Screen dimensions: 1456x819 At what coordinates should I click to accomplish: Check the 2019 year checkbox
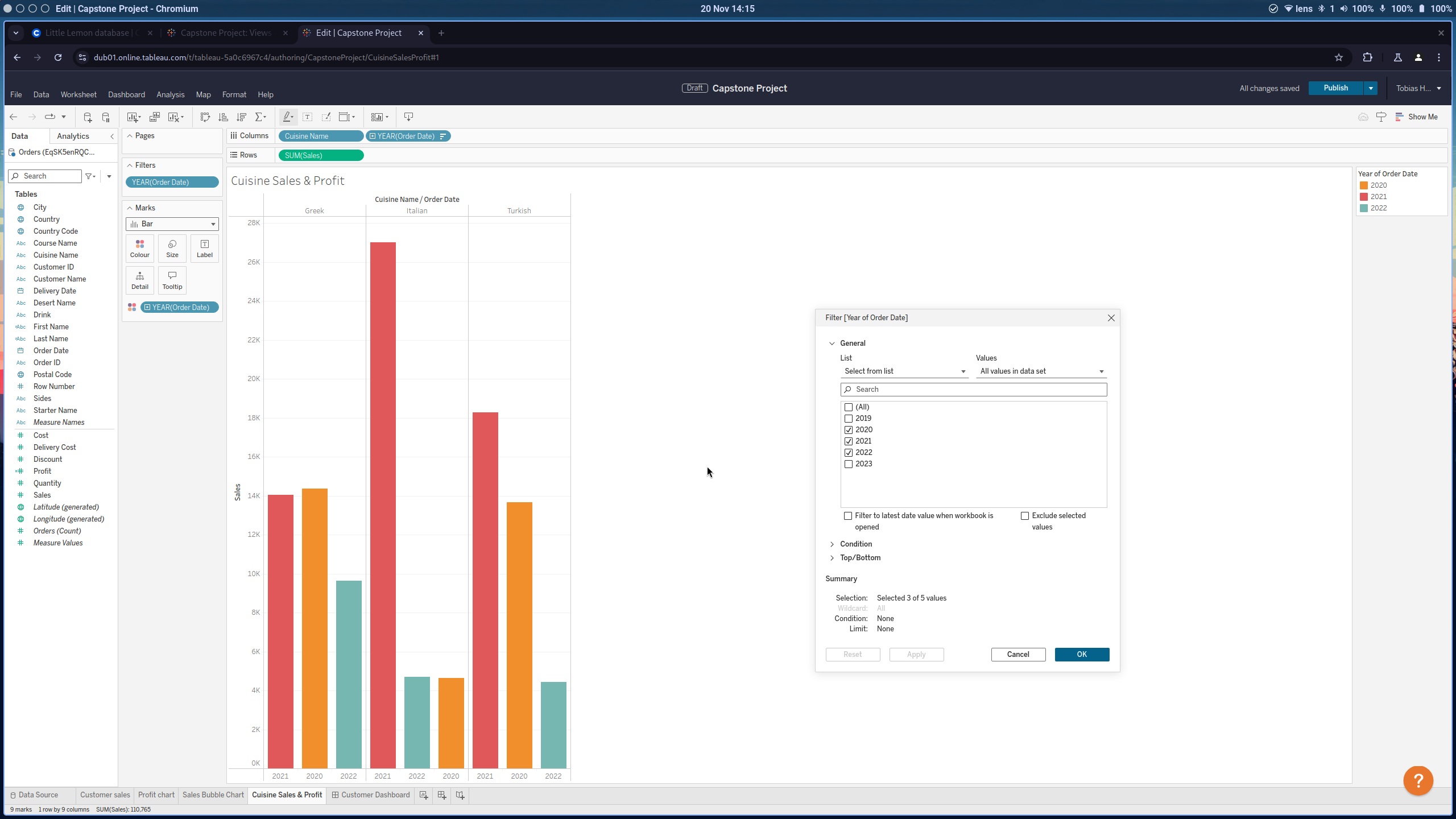point(849,419)
